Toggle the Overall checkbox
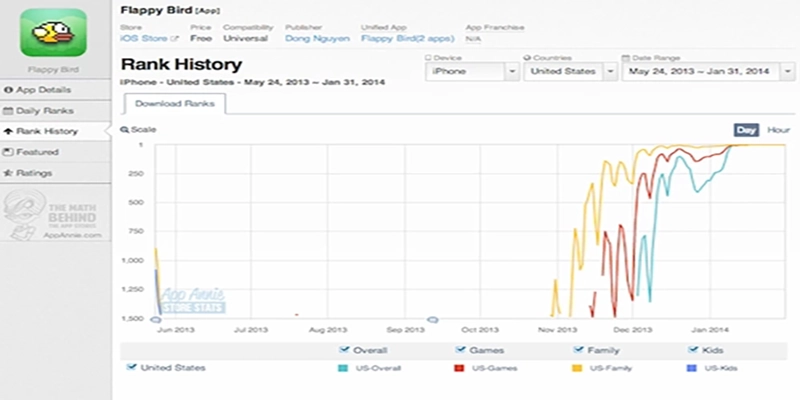 (x=344, y=349)
